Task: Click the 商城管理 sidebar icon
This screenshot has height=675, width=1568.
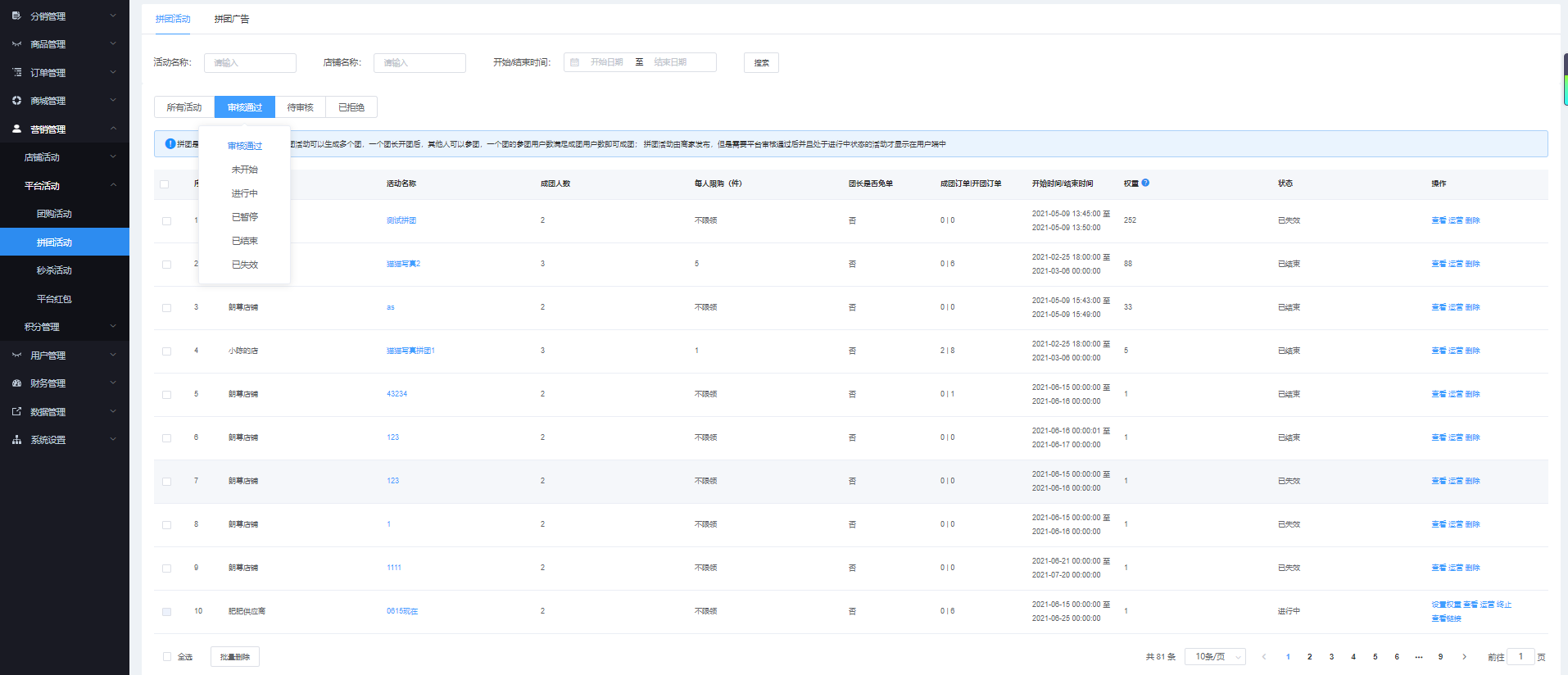Action: 16,101
